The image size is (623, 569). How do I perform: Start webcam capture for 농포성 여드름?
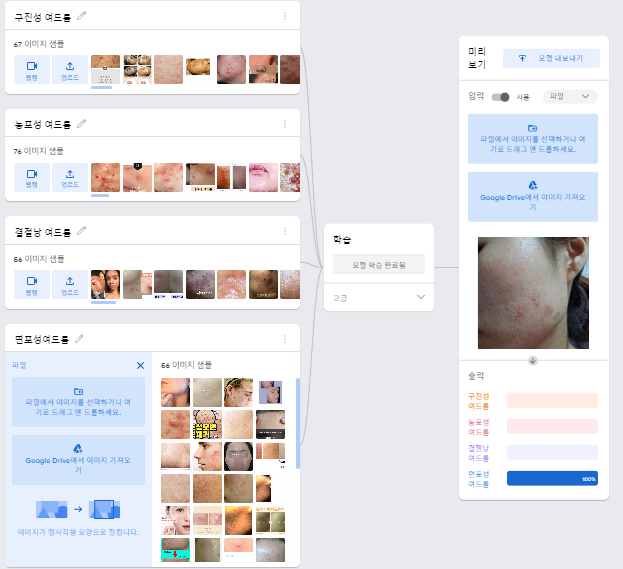click(x=32, y=177)
